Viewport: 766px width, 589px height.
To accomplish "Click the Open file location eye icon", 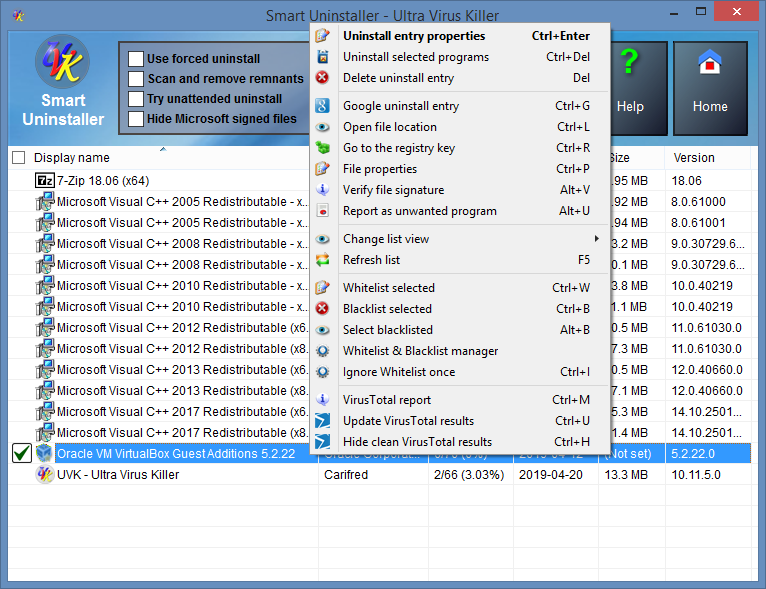I will click(322, 127).
